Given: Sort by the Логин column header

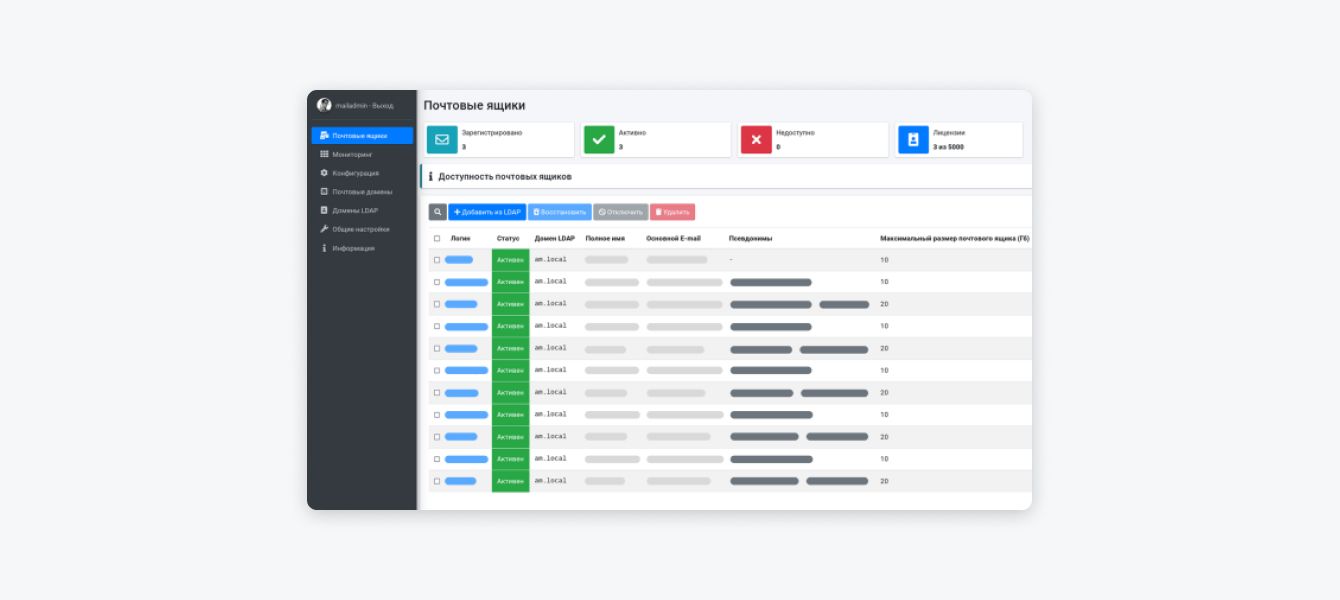Looking at the screenshot, I should click(x=460, y=239).
